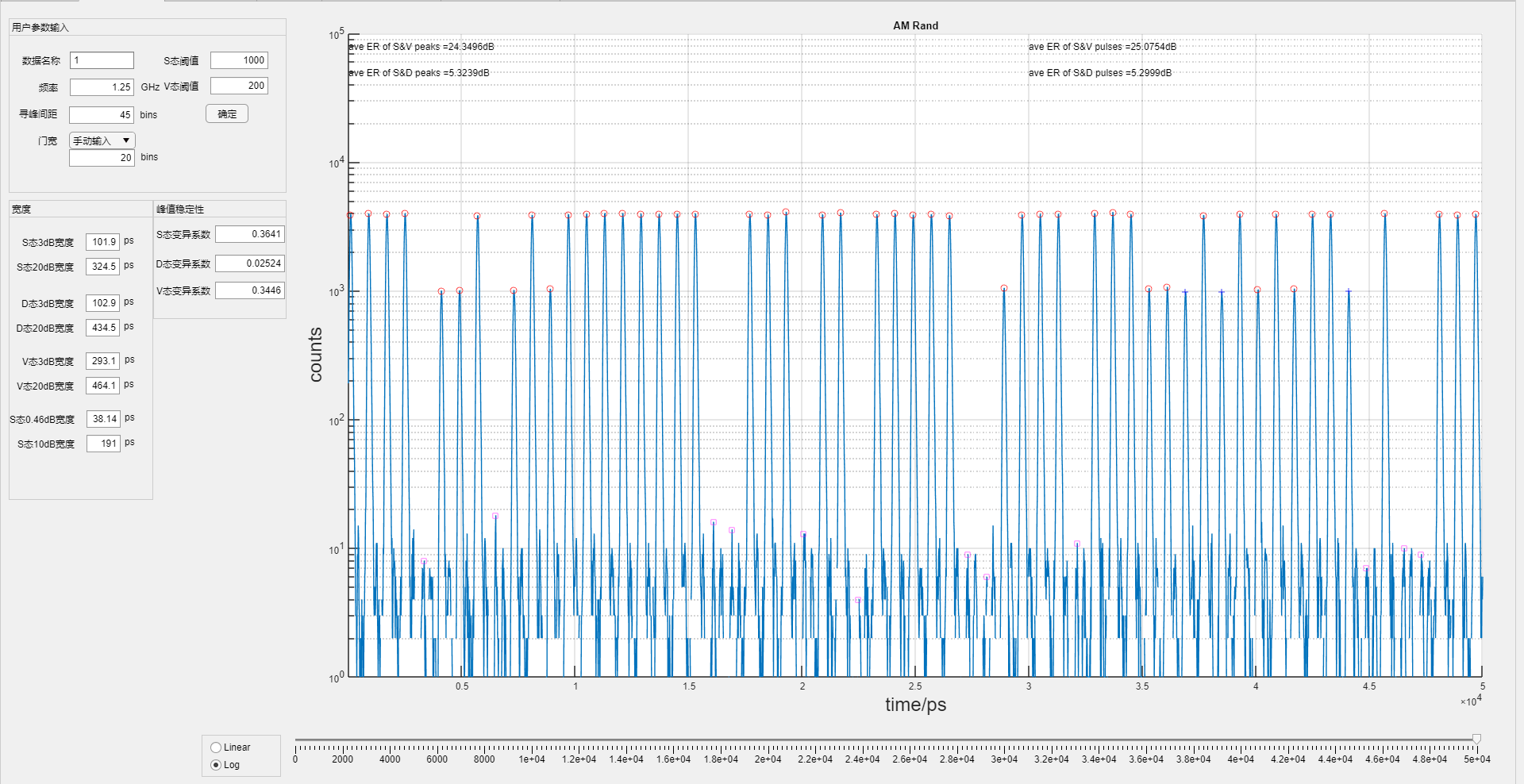The height and width of the screenshot is (784, 1524).
Task: Click the AM Rand plot title
Action: tap(915, 25)
